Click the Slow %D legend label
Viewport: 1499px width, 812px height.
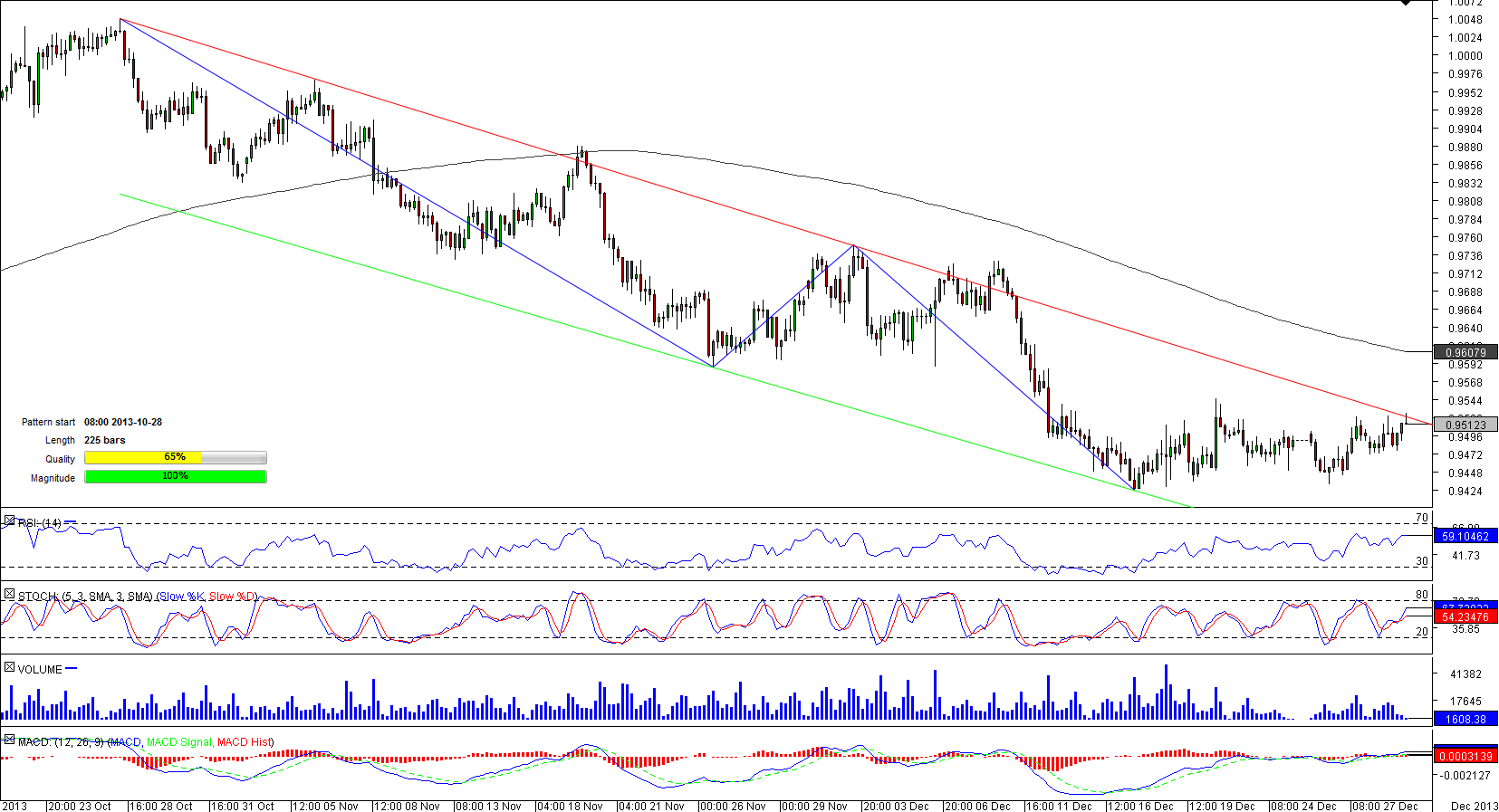[x=232, y=597]
